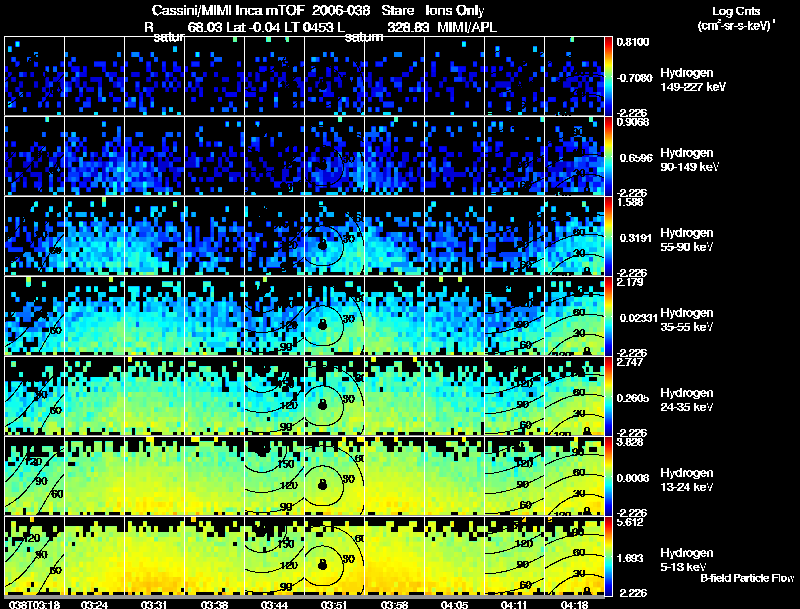Select the 04:05 time axis label
800x609 pixels.
(455, 604)
